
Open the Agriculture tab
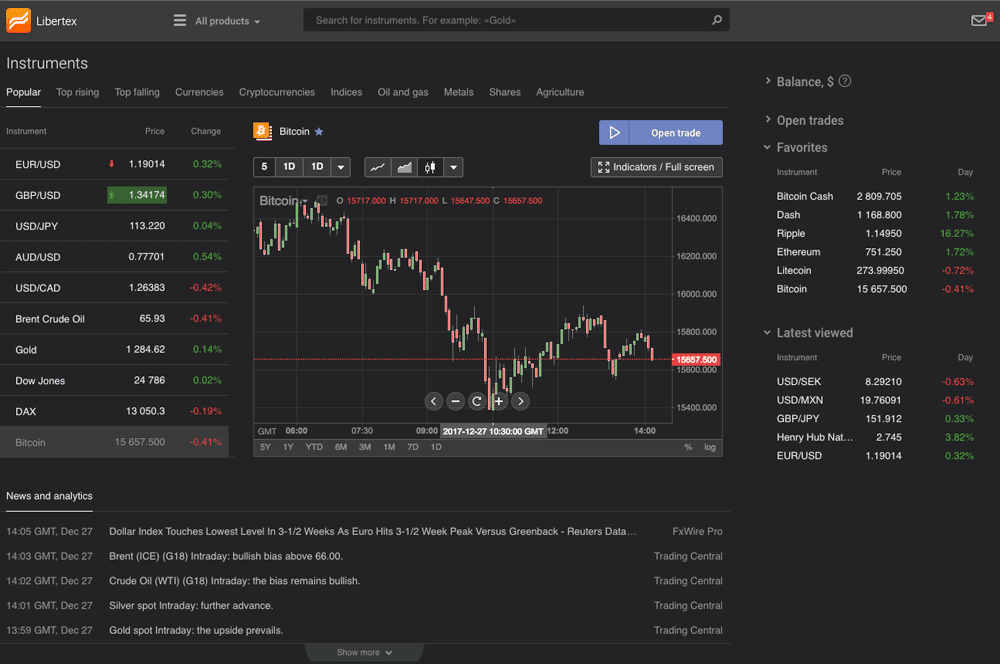click(x=560, y=92)
